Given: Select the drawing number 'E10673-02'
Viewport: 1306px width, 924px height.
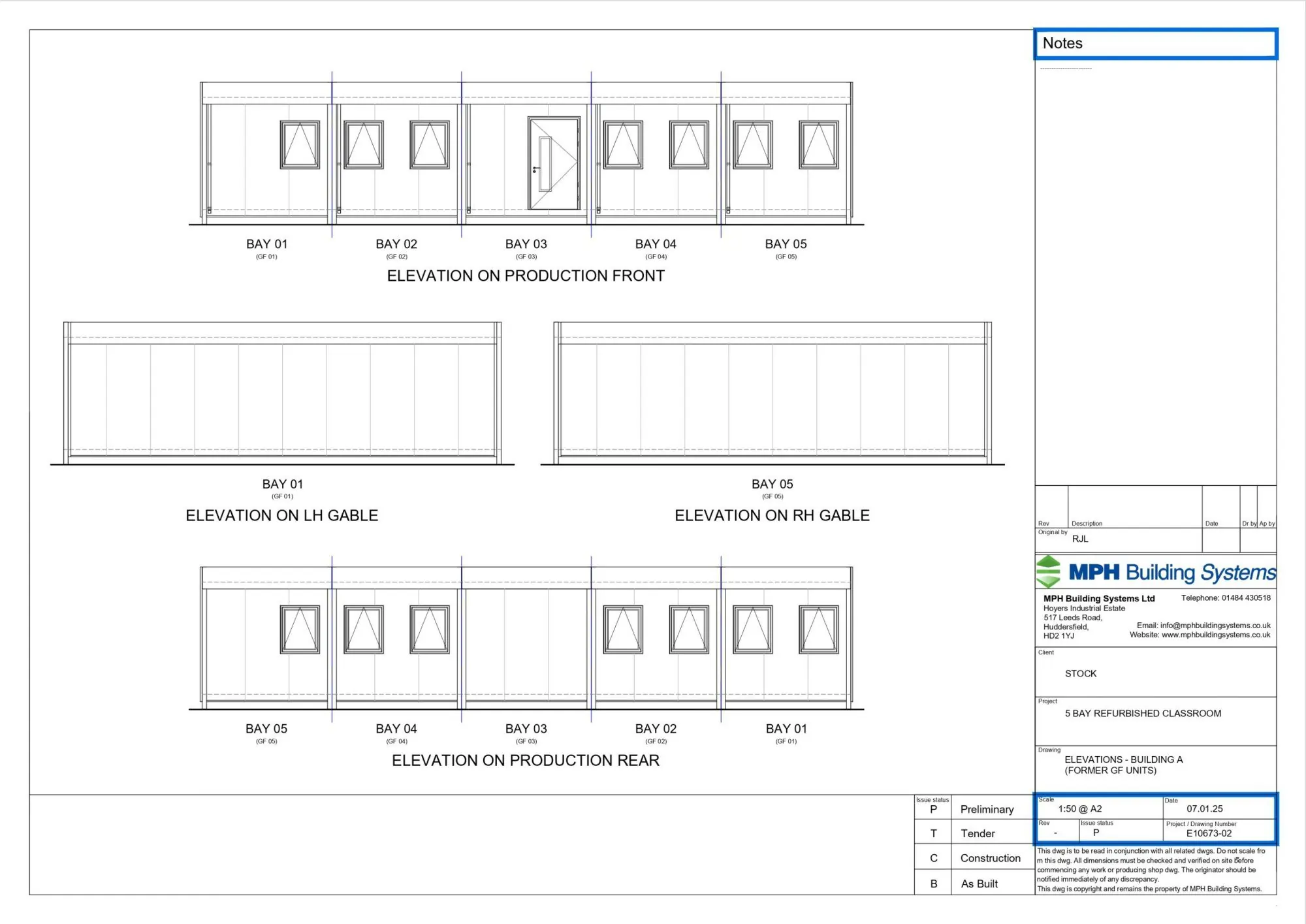Looking at the screenshot, I should (1209, 833).
